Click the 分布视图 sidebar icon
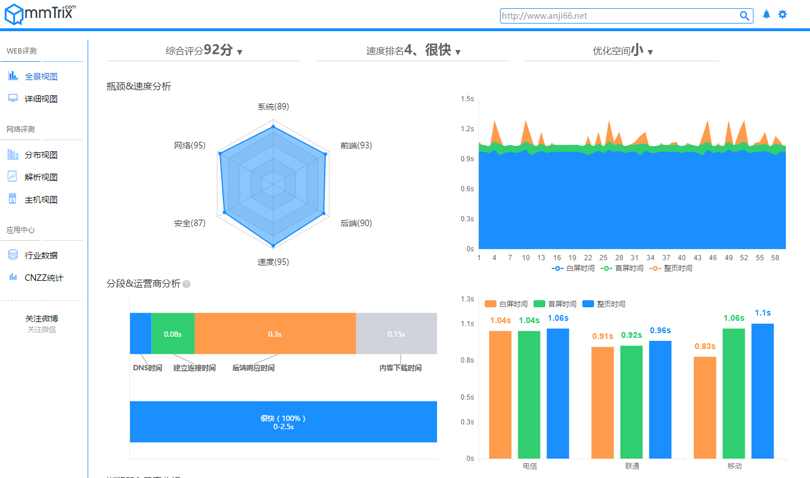Viewport: 810px width, 478px height. point(13,155)
